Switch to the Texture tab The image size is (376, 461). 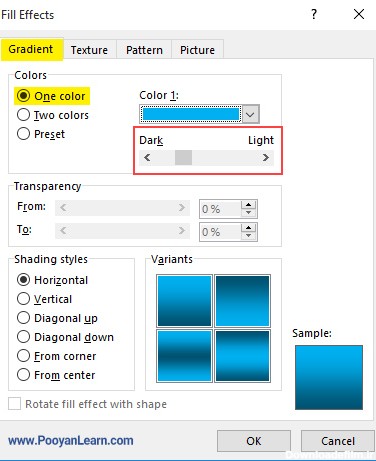coord(89,50)
